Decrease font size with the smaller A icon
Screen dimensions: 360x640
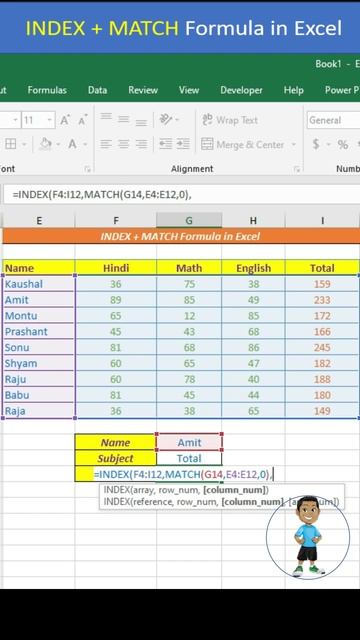pos(82,120)
